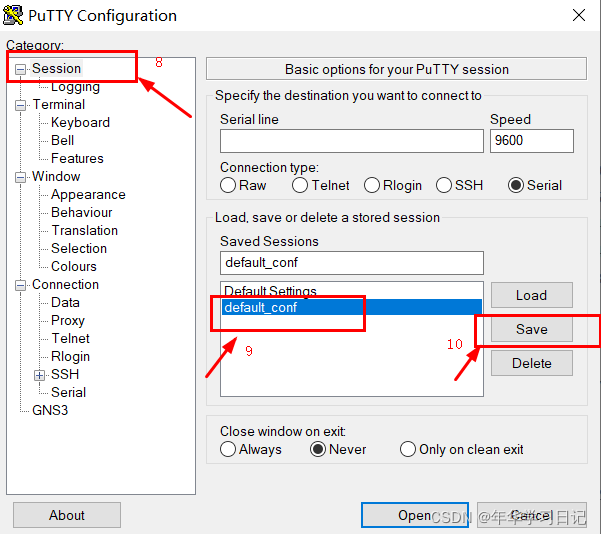Image resolution: width=602 pixels, height=535 pixels.
Task: Open the Rlogin category in the tree
Action: pyautogui.click(x=70, y=356)
